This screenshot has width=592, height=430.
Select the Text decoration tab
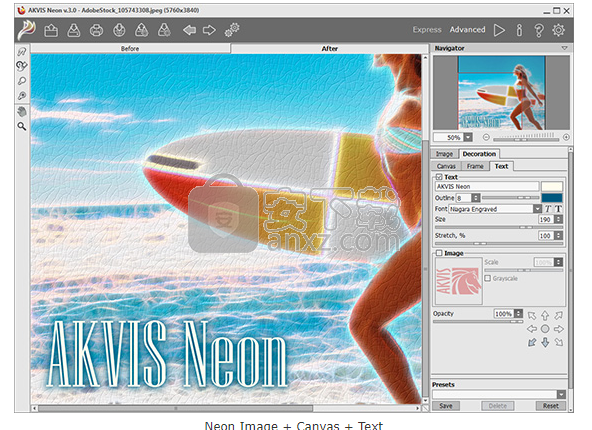point(501,166)
